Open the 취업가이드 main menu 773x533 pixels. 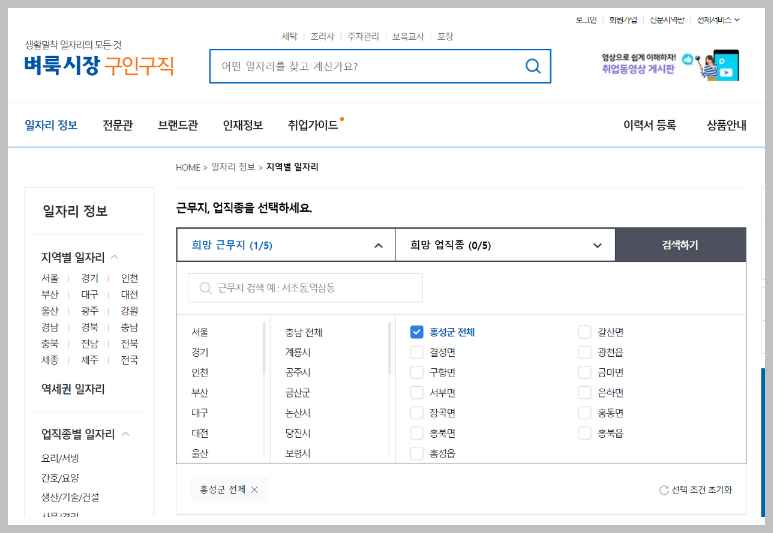(x=313, y=125)
